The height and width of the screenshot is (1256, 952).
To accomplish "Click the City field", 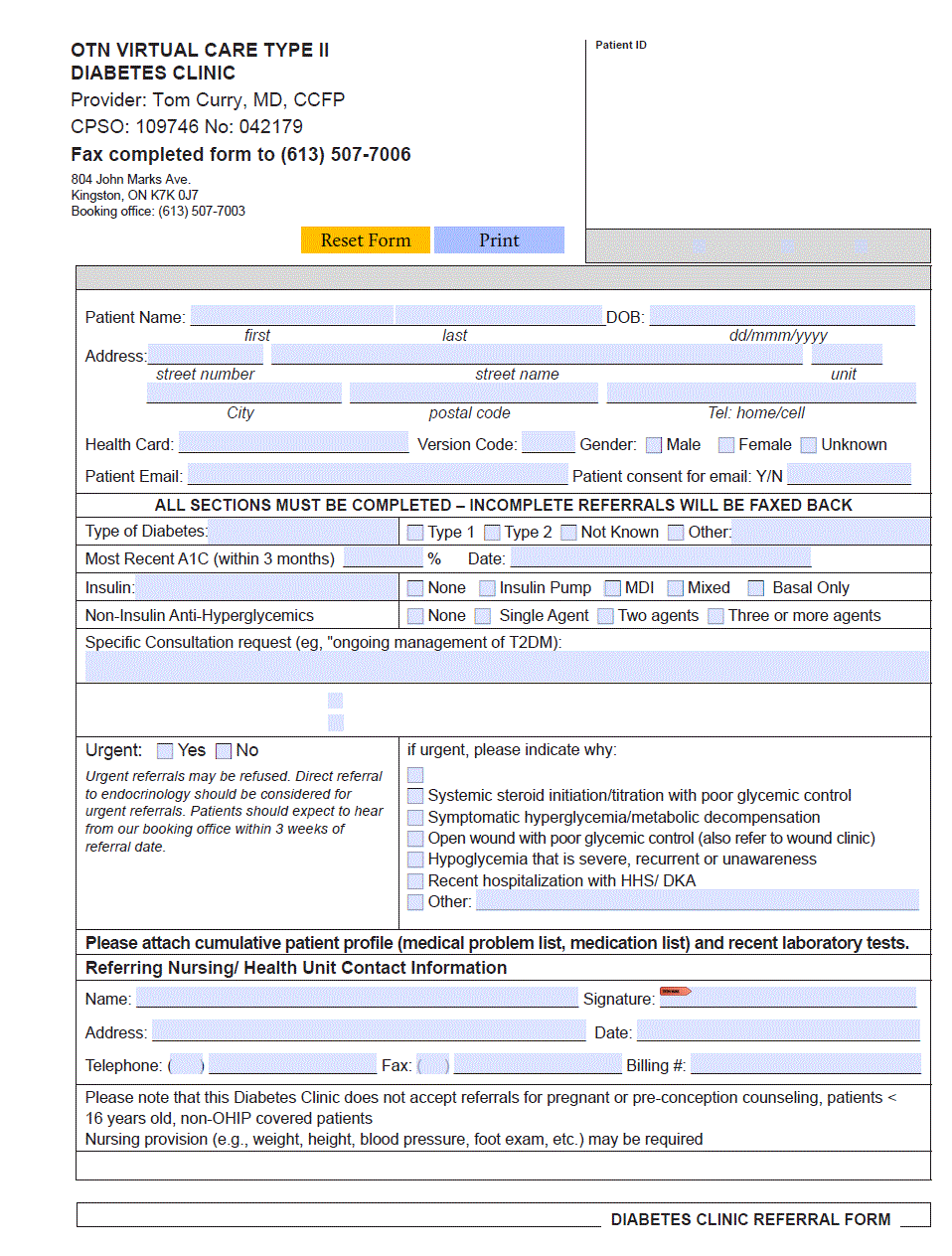I will pos(244,393).
